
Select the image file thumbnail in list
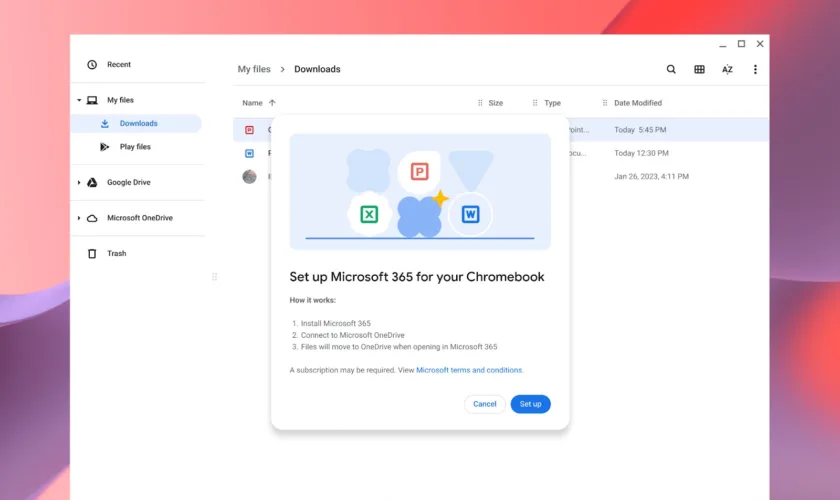[250, 176]
